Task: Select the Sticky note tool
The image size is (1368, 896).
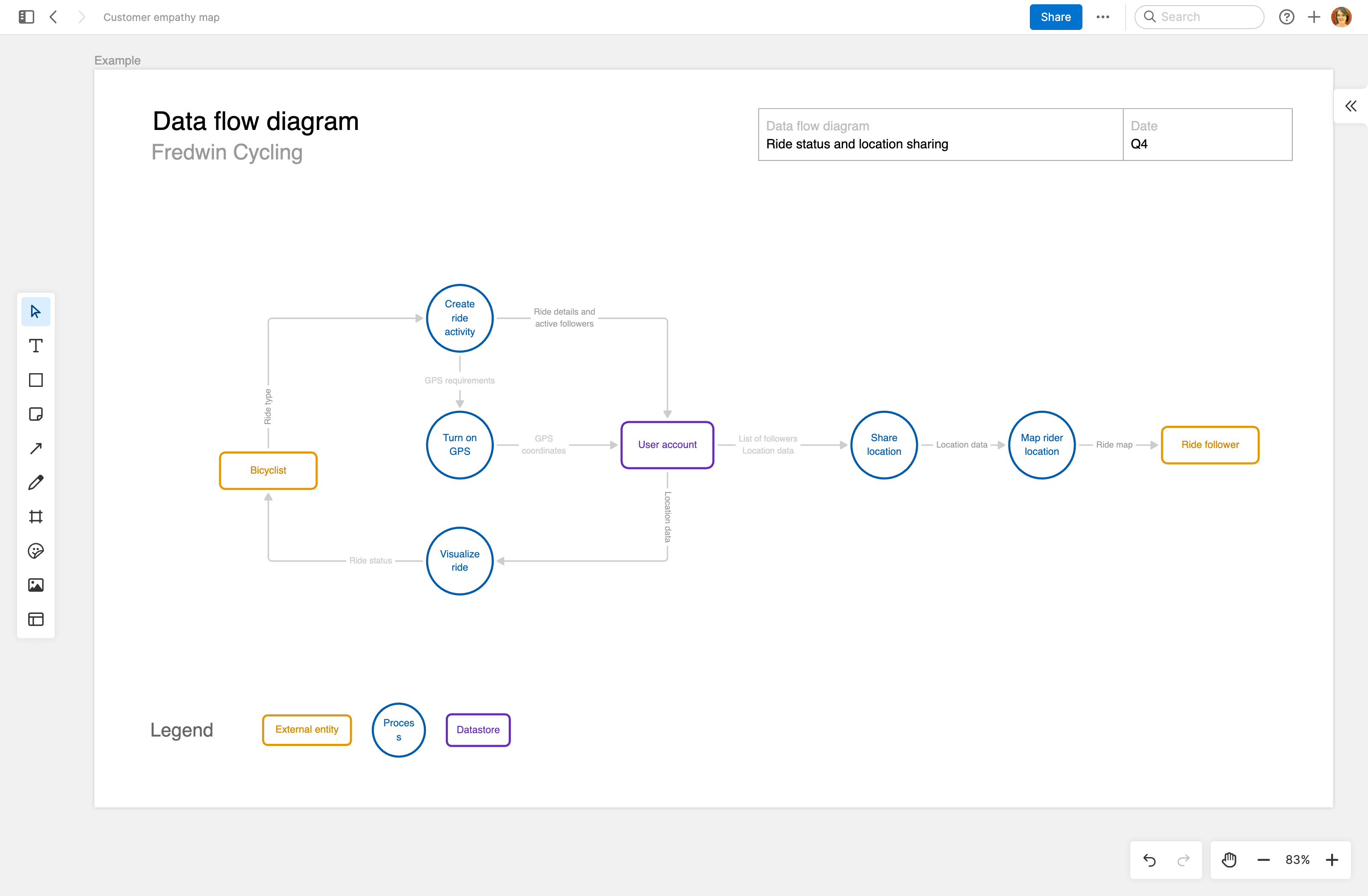Action: click(x=35, y=414)
